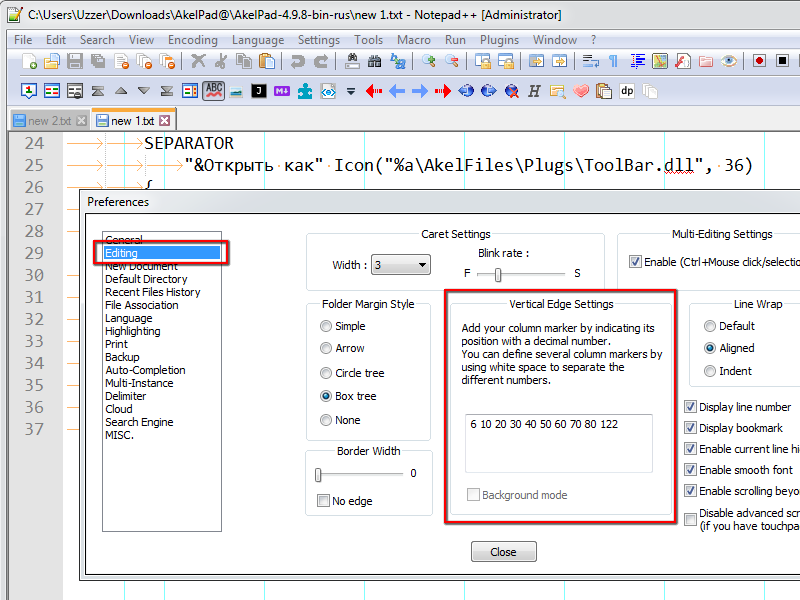Click the New file toolbar icon

tap(29, 61)
